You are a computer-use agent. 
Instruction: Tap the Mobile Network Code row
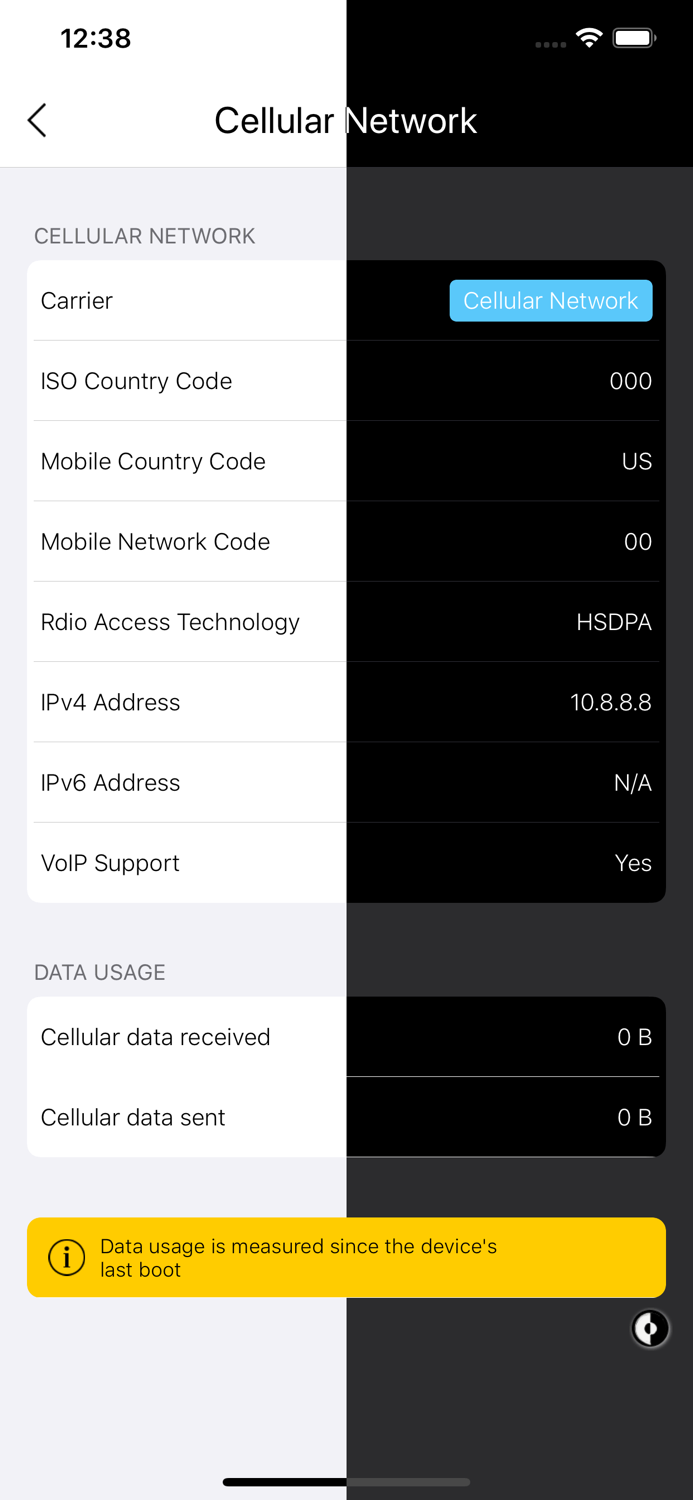click(346, 541)
